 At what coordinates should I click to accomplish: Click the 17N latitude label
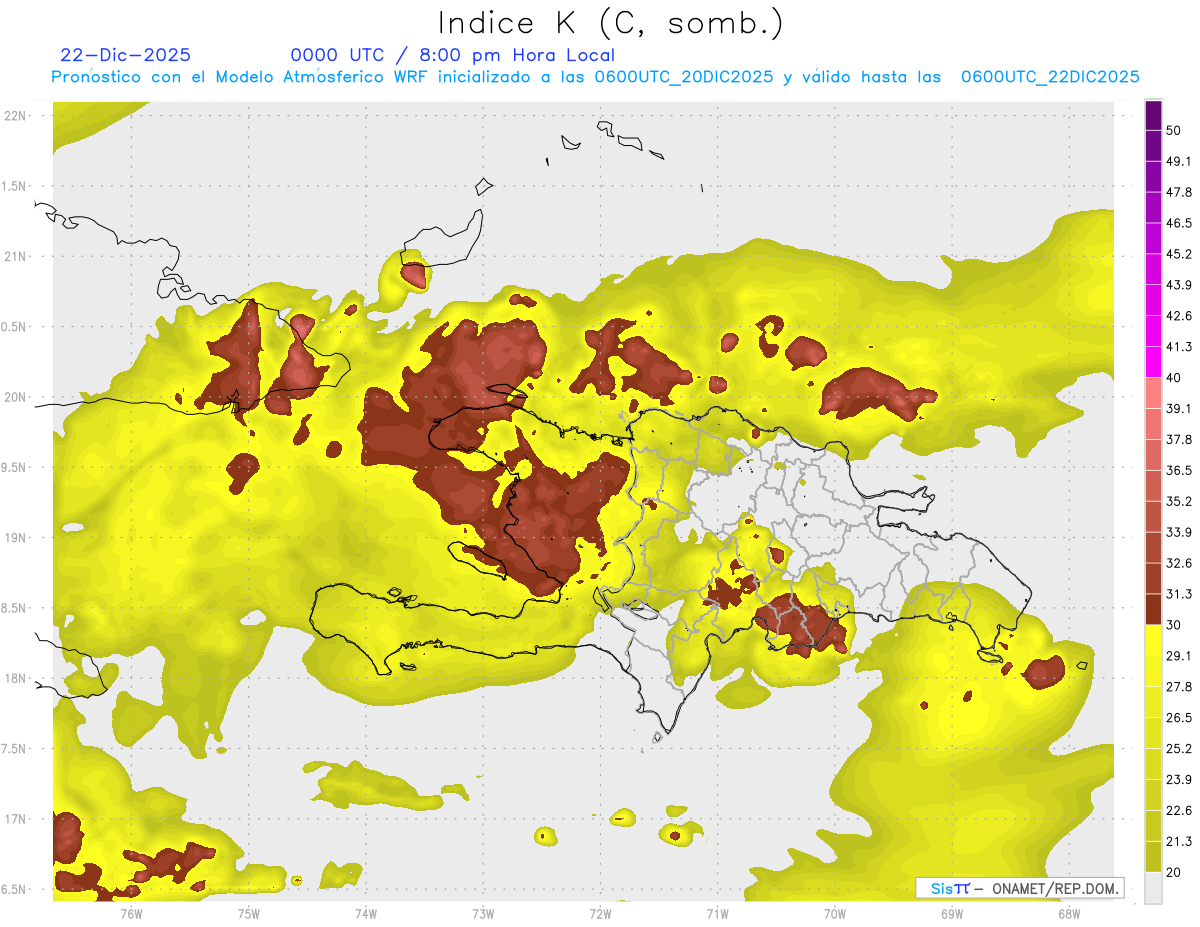(17, 820)
